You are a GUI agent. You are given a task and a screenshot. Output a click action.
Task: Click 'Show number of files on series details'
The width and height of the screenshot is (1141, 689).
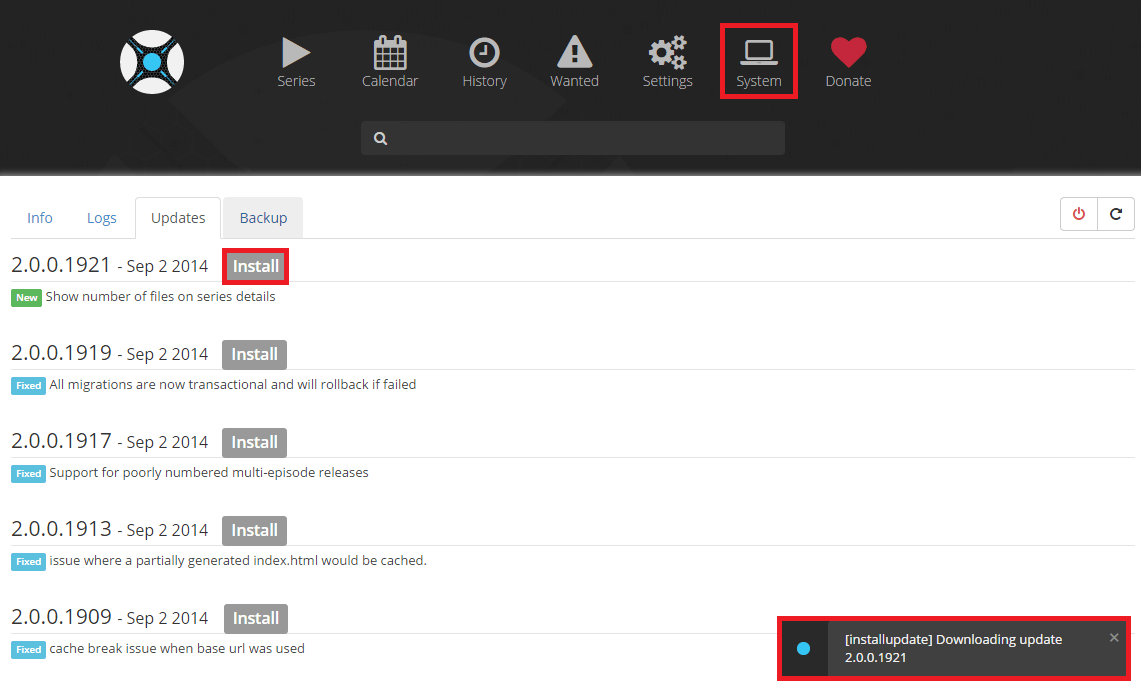coord(160,297)
